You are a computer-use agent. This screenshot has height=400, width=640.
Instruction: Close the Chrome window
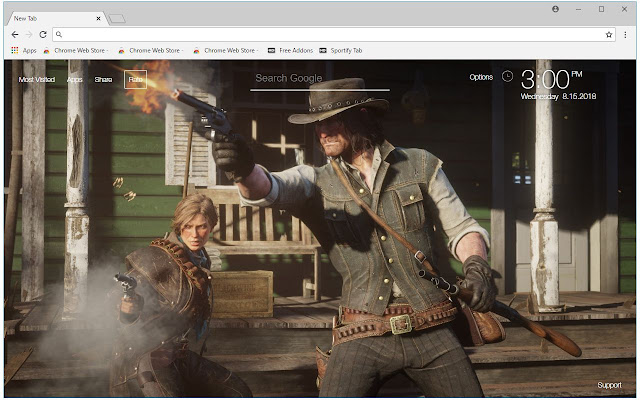click(x=624, y=9)
